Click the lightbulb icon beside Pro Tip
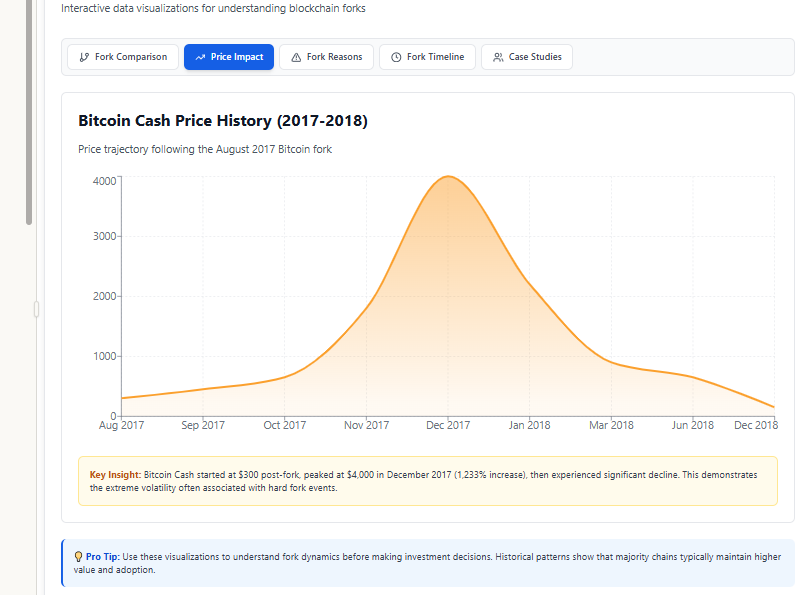Viewport: 805px width, 595px height. point(78,555)
